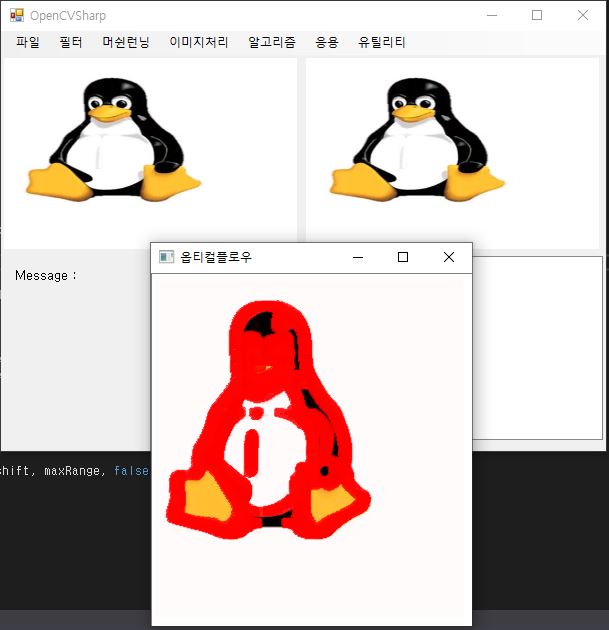The height and width of the screenshot is (630, 609).
Task: Minimize the 옵티컬플로우 window
Action: coord(358,257)
